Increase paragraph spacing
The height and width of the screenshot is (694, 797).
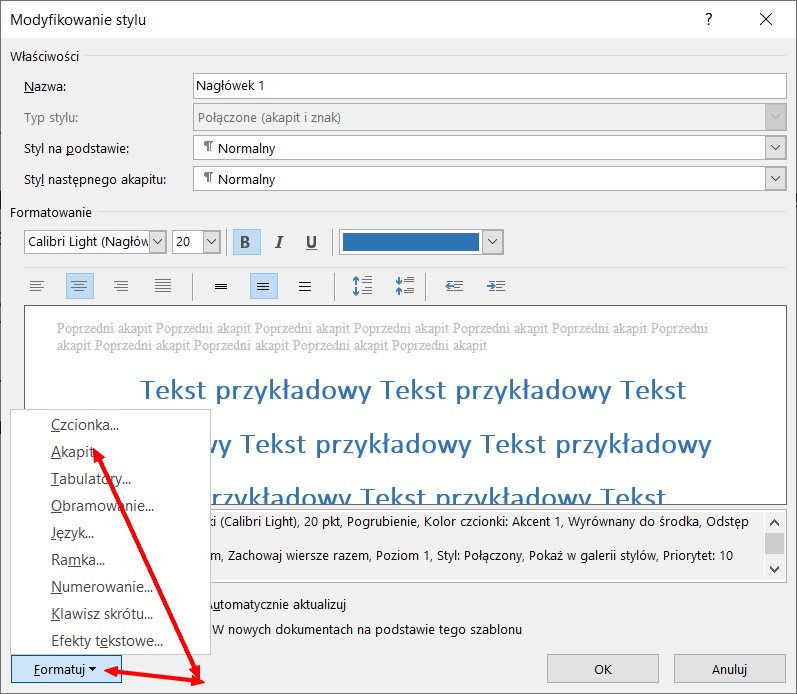tap(362, 286)
